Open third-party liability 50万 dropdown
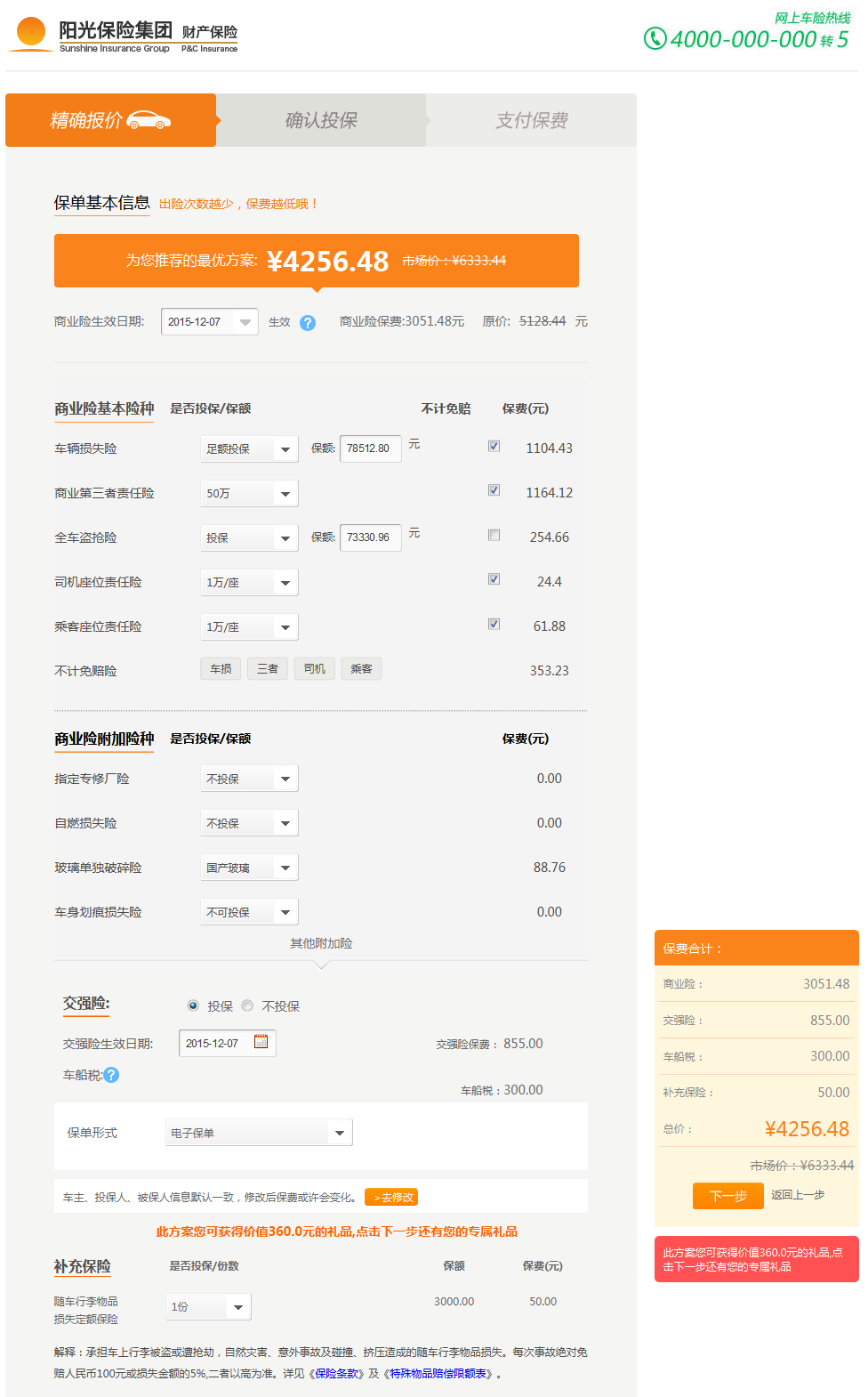 point(249,494)
